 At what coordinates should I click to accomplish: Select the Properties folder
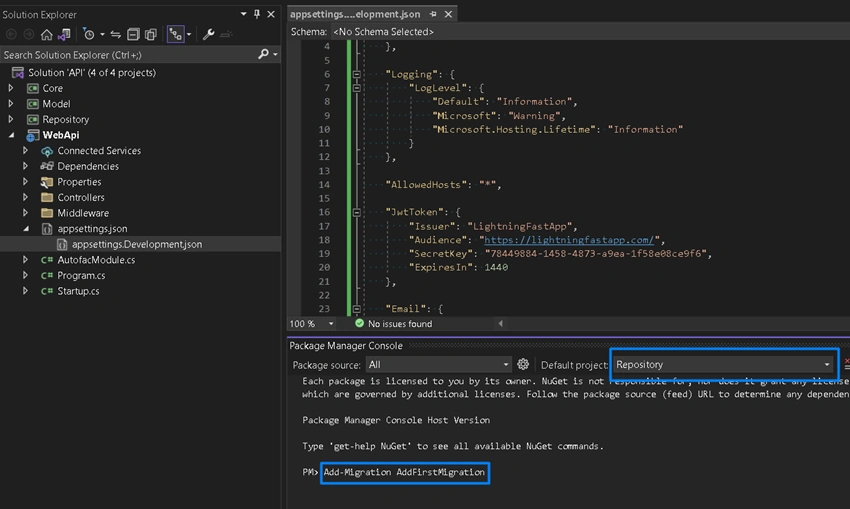(x=79, y=182)
